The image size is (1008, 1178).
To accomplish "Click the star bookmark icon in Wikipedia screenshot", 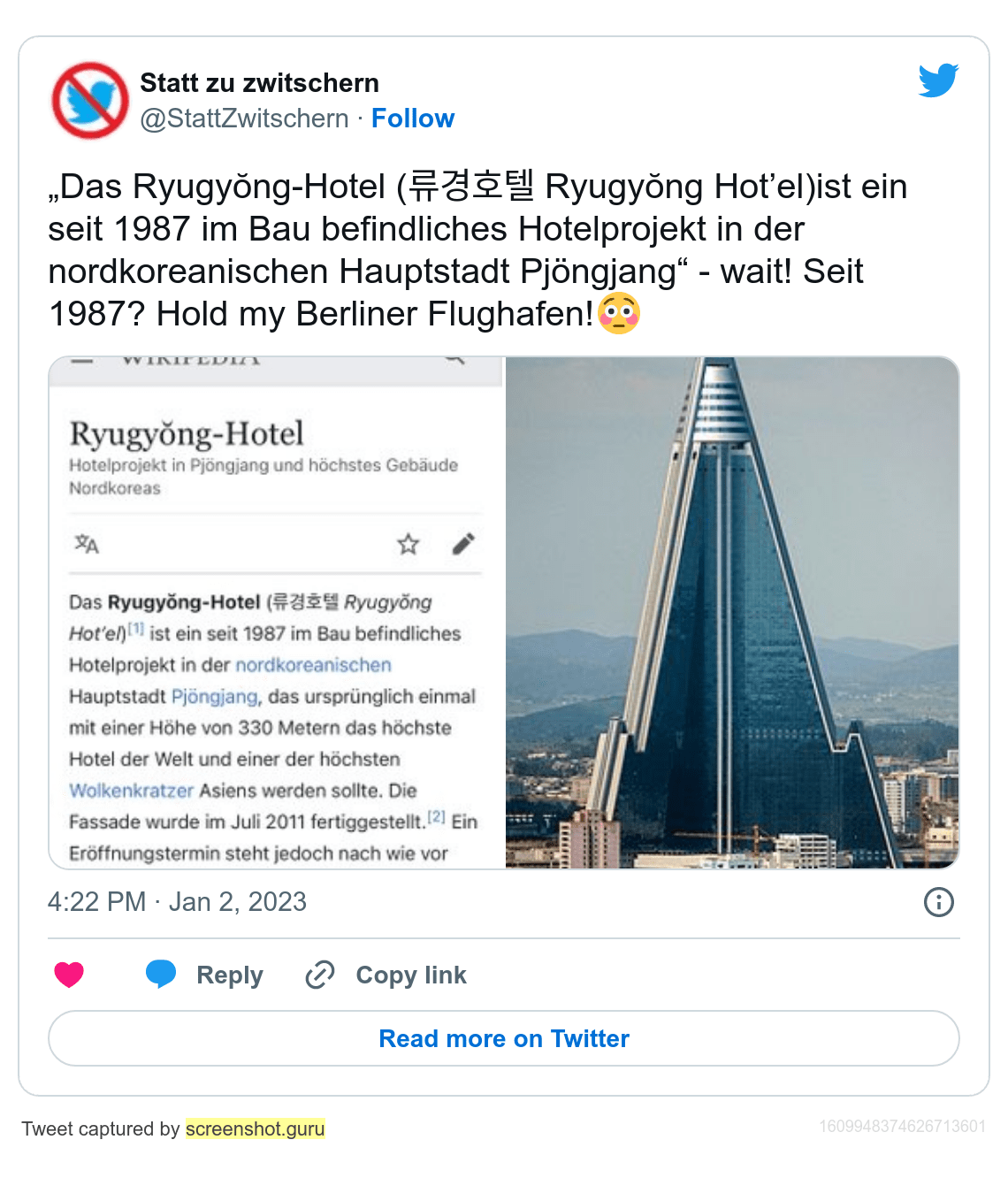I will click(408, 544).
